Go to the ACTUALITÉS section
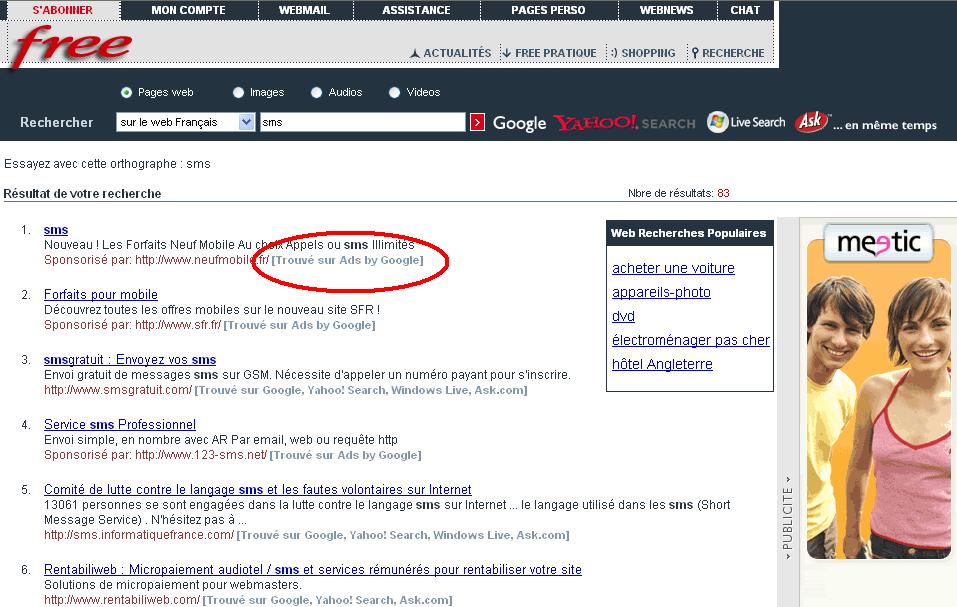 coord(450,54)
